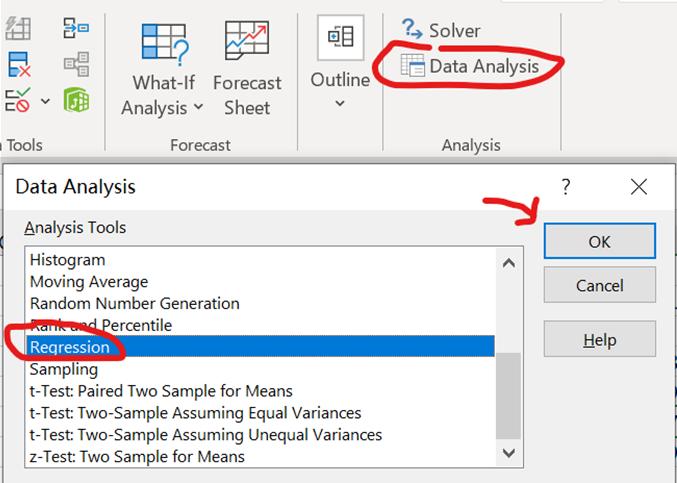677x483 pixels.
Task: Select Histogram in Analysis Tools list
Action: (x=68, y=260)
